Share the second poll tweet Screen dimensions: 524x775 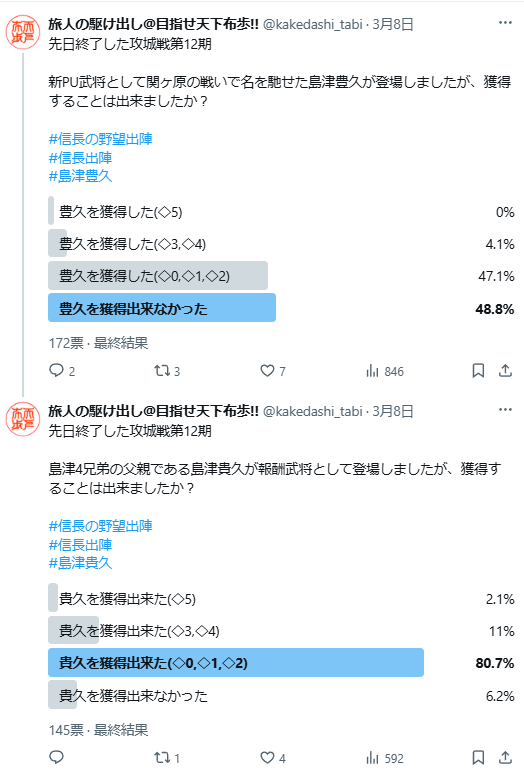pos(505,758)
